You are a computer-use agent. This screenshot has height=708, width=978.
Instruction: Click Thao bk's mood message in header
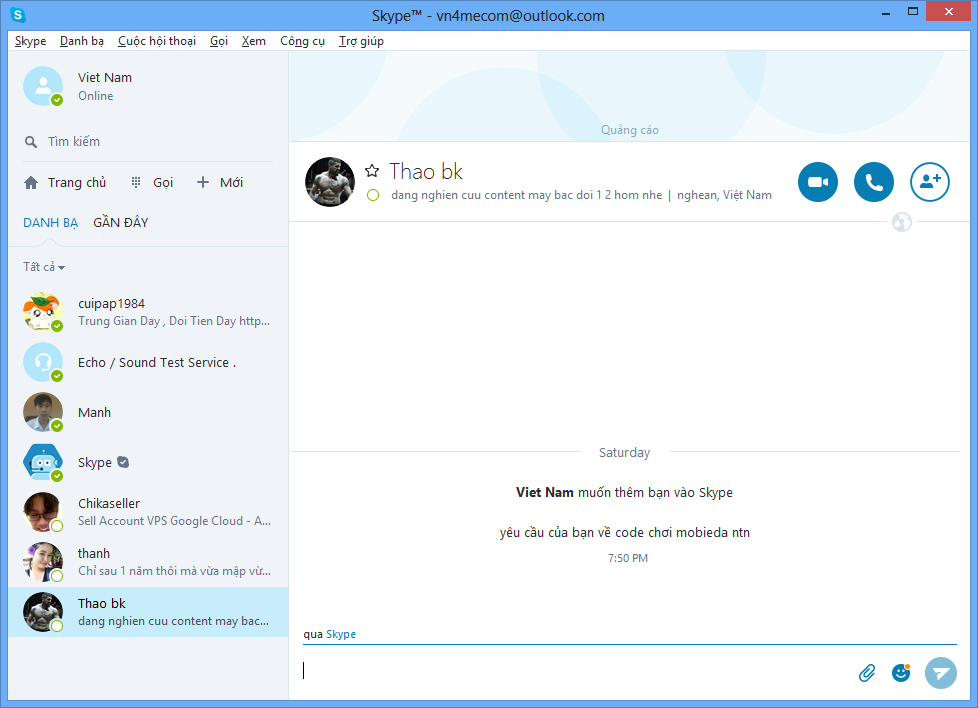[x=526, y=195]
